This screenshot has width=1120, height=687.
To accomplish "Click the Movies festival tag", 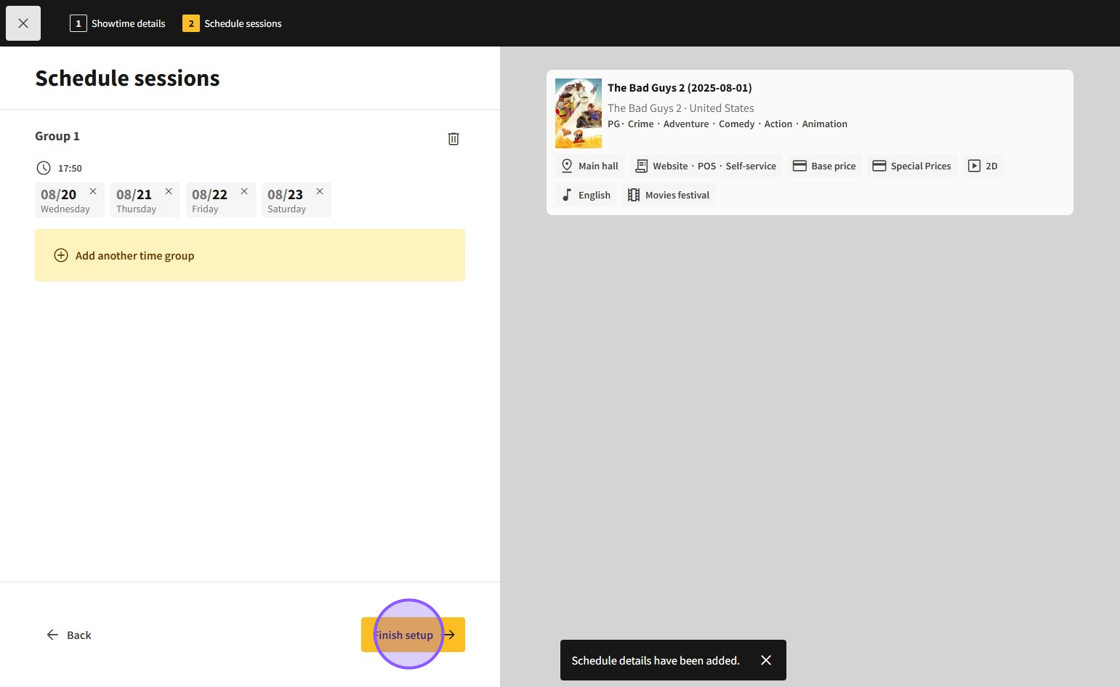I will pyautogui.click(x=668, y=195).
